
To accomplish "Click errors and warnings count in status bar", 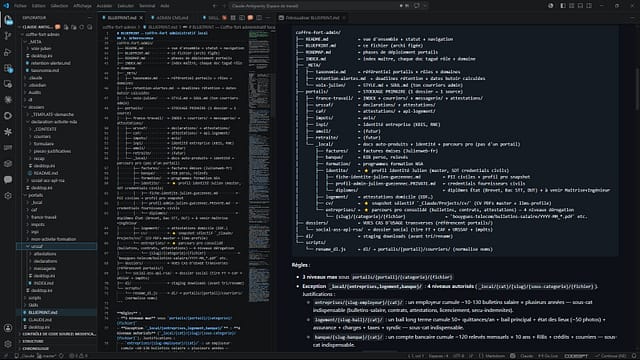I will pyautogui.click(x=78, y=356).
